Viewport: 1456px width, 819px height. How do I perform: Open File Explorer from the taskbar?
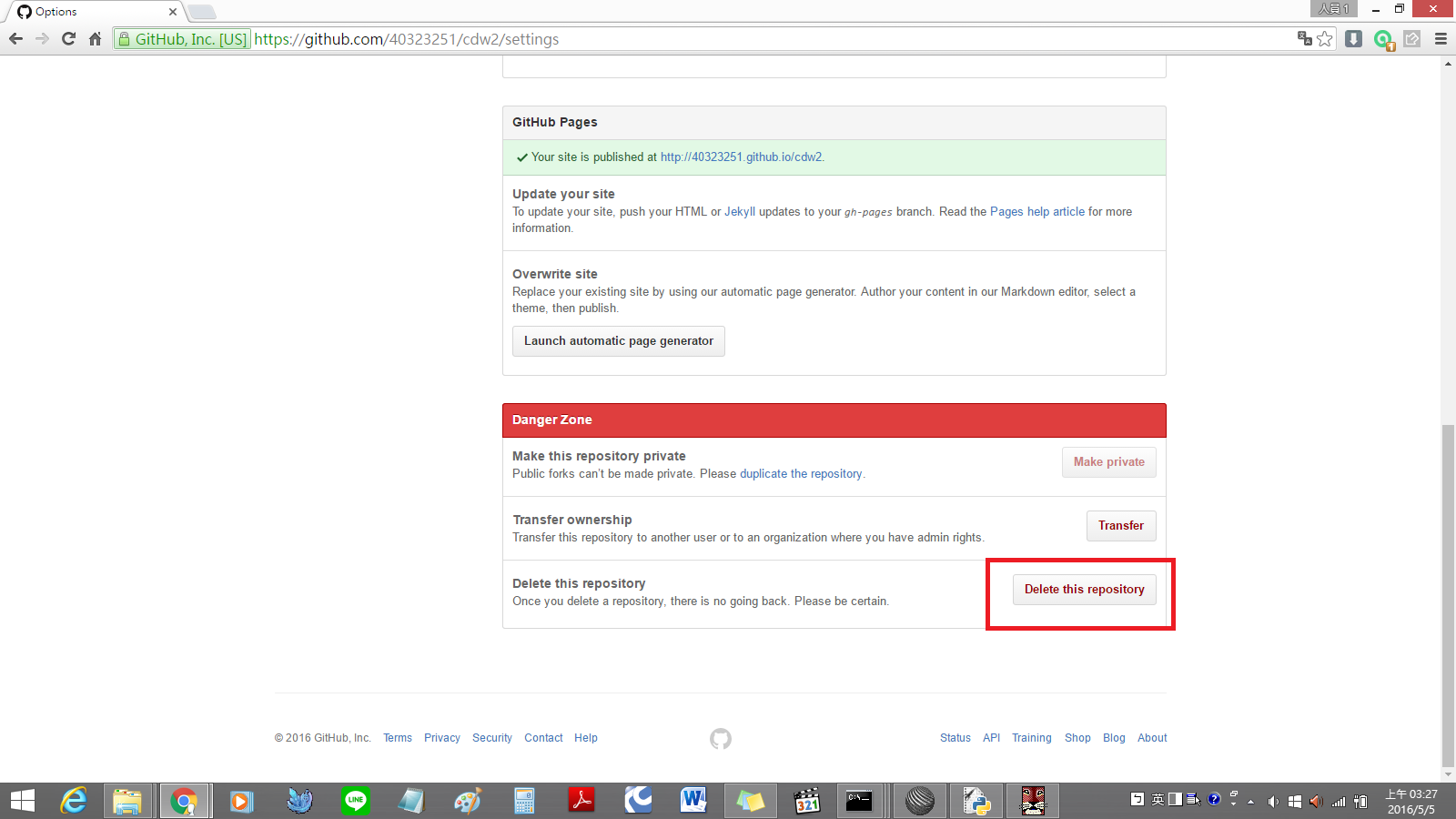coord(127,801)
